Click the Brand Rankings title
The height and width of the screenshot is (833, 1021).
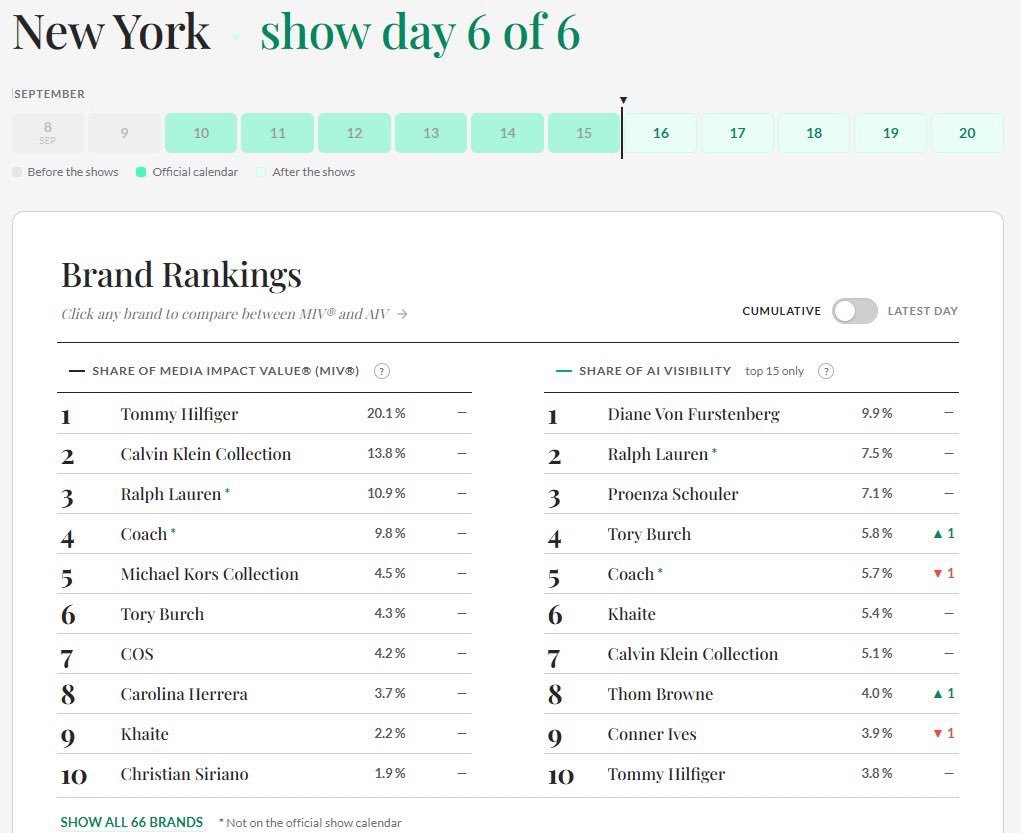point(181,275)
